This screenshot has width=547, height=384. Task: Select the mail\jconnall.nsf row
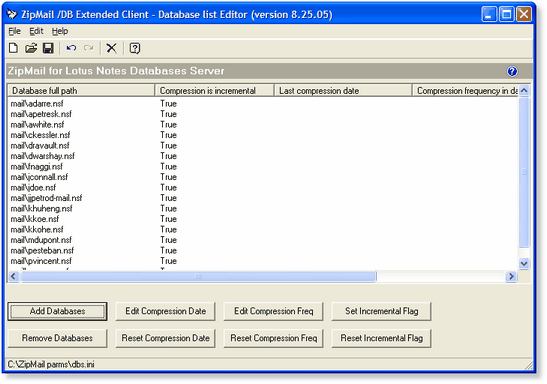262,177
